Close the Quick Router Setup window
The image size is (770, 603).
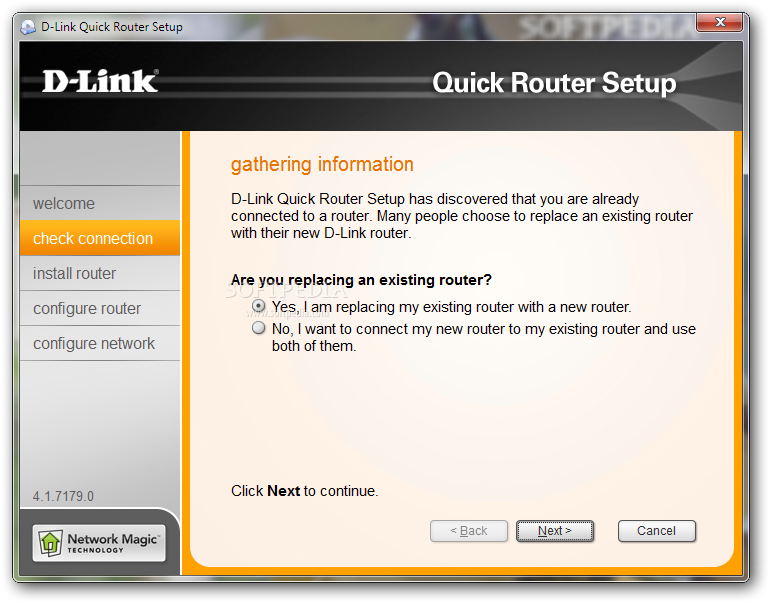tap(719, 22)
